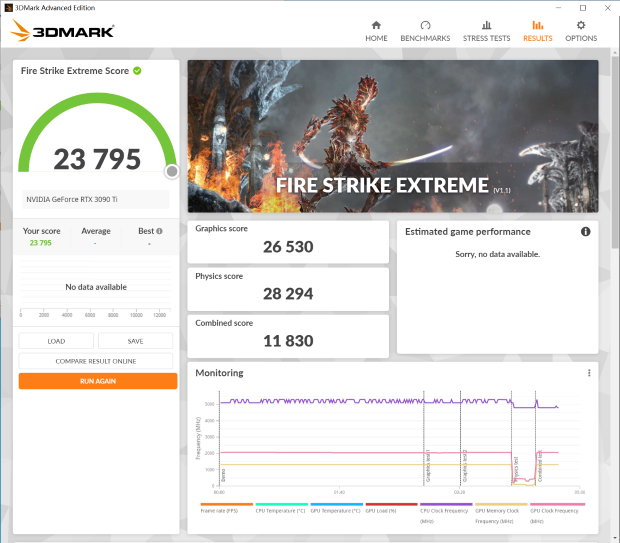Toggle GPU Temperature legend swatch
The height and width of the screenshot is (543, 620).
pos(336,504)
